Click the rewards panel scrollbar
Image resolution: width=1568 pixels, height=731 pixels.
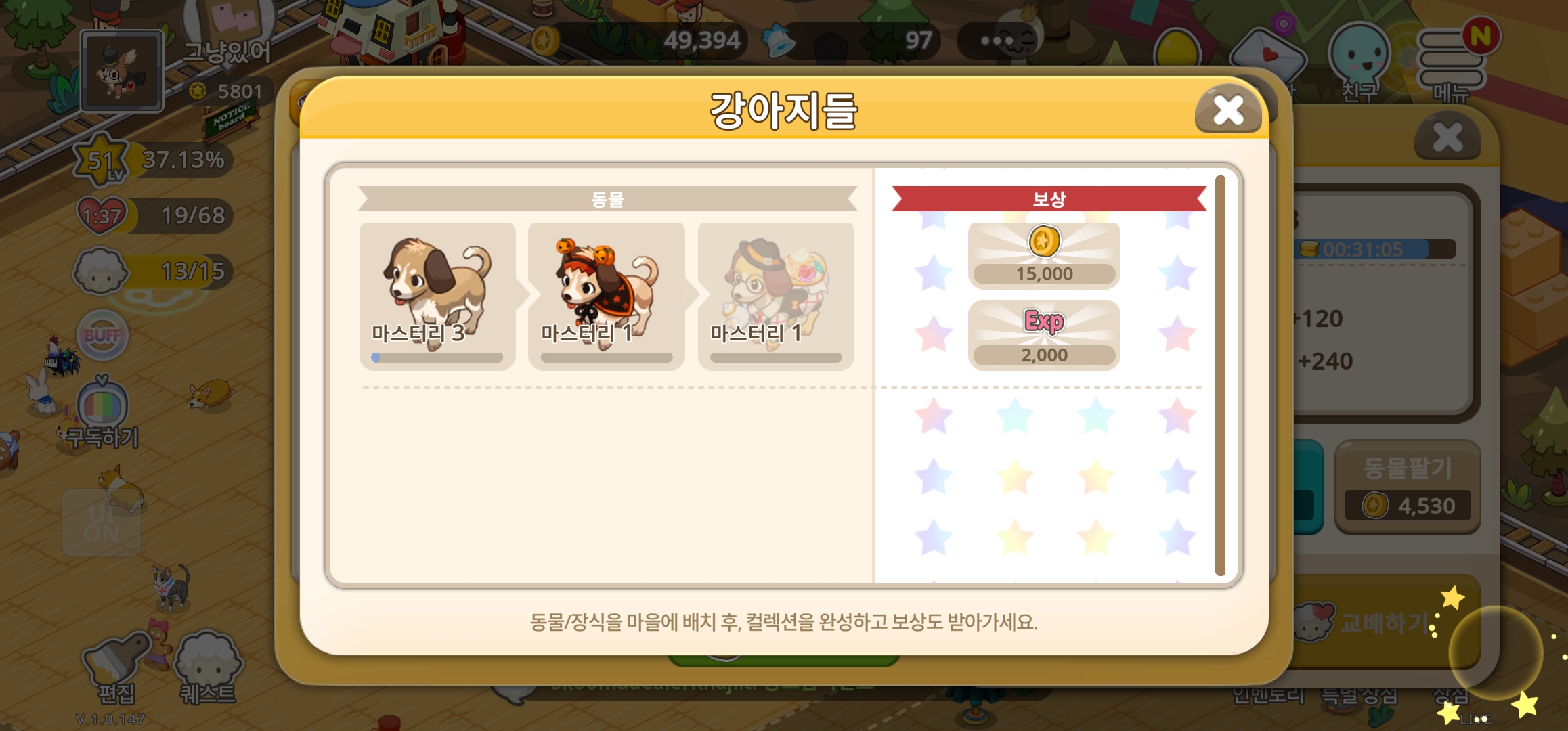(x=1220, y=376)
